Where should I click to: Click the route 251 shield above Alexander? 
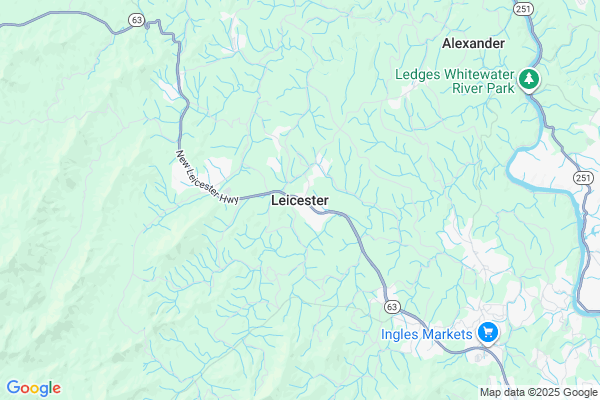[523, 8]
